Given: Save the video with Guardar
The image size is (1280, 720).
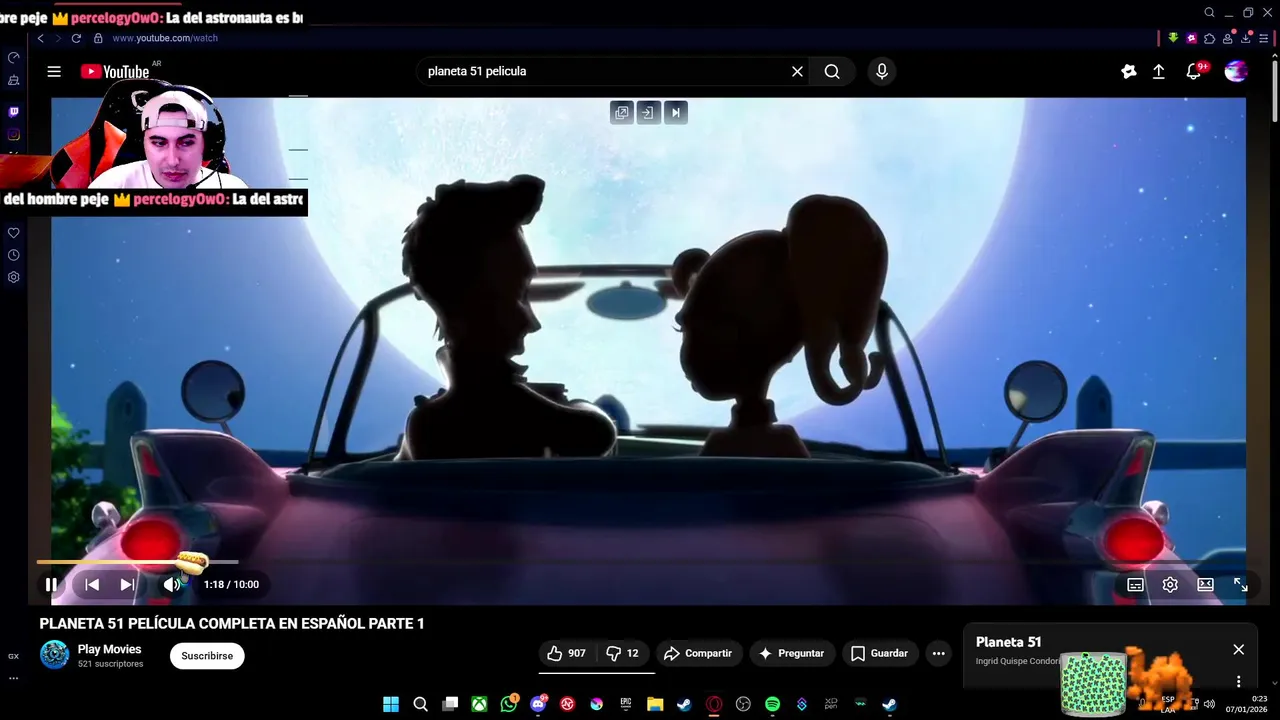Looking at the screenshot, I should click(879, 653).
